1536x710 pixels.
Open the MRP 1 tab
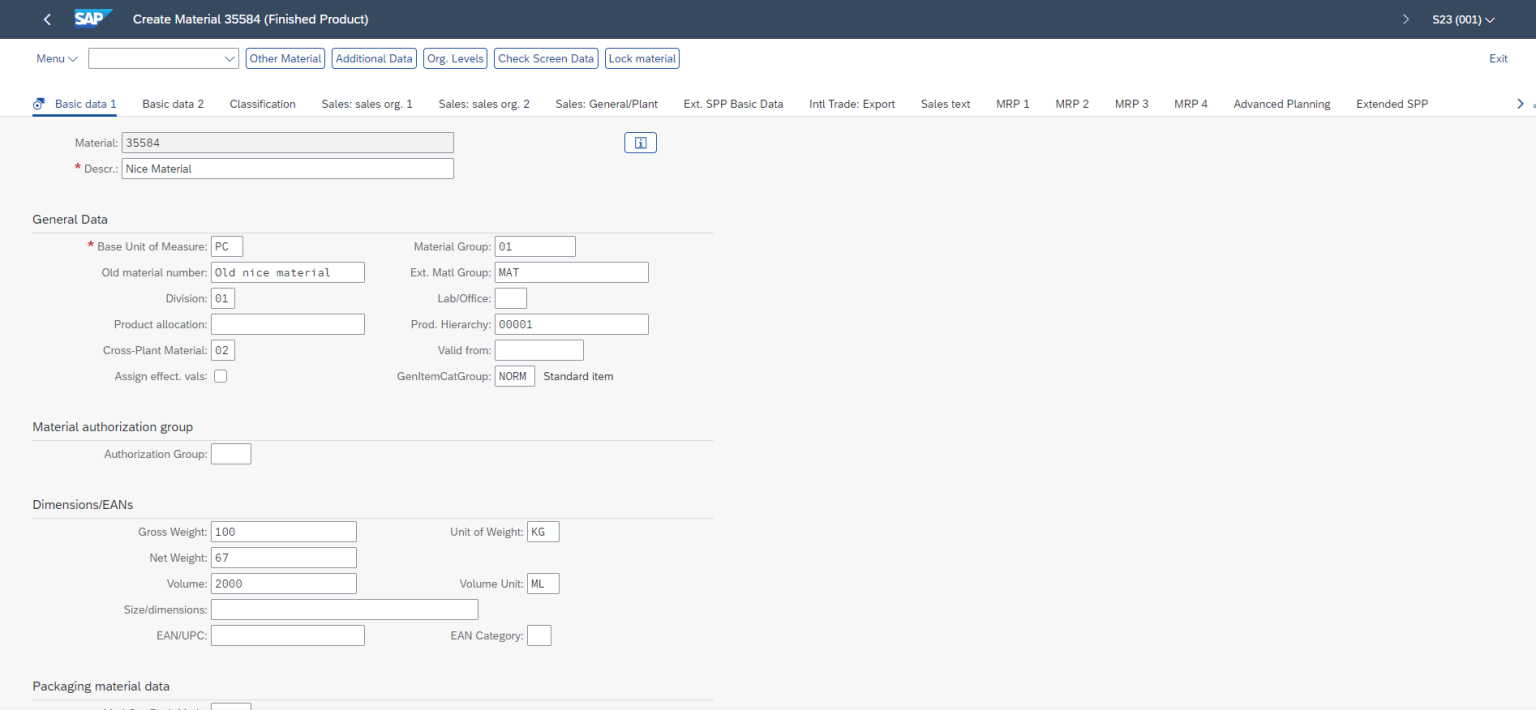click(x=1012, y=103)
